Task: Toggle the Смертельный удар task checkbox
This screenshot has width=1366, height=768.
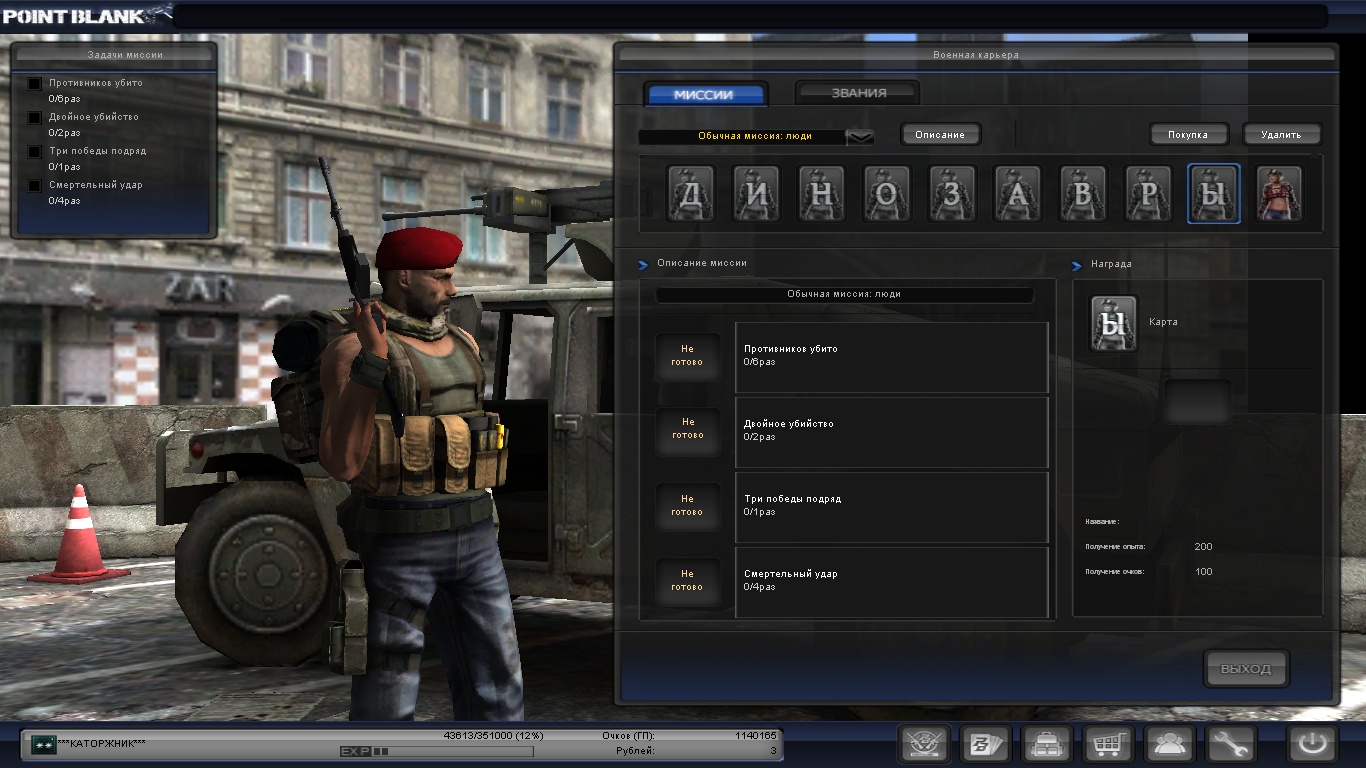Action: pos(35,186)
